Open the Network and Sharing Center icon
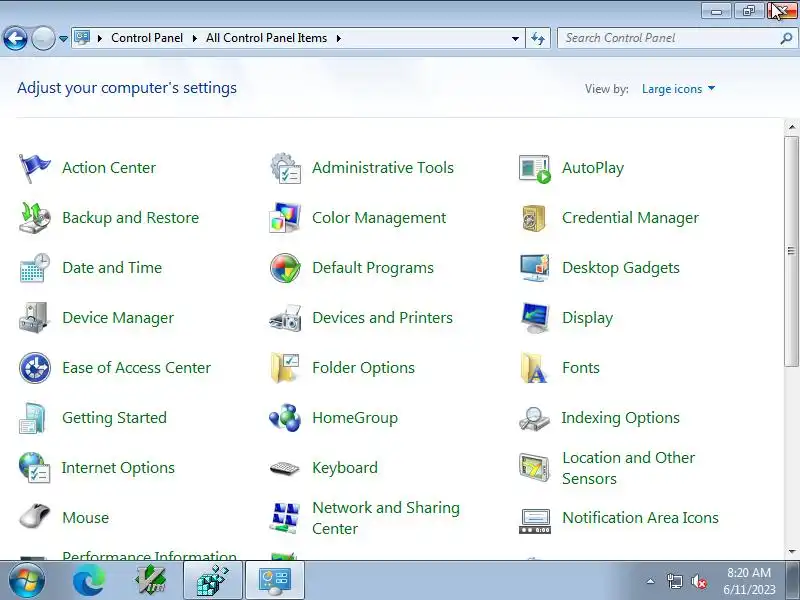The width and height of the screenshot is (800, 600). [x=285, y=518]
